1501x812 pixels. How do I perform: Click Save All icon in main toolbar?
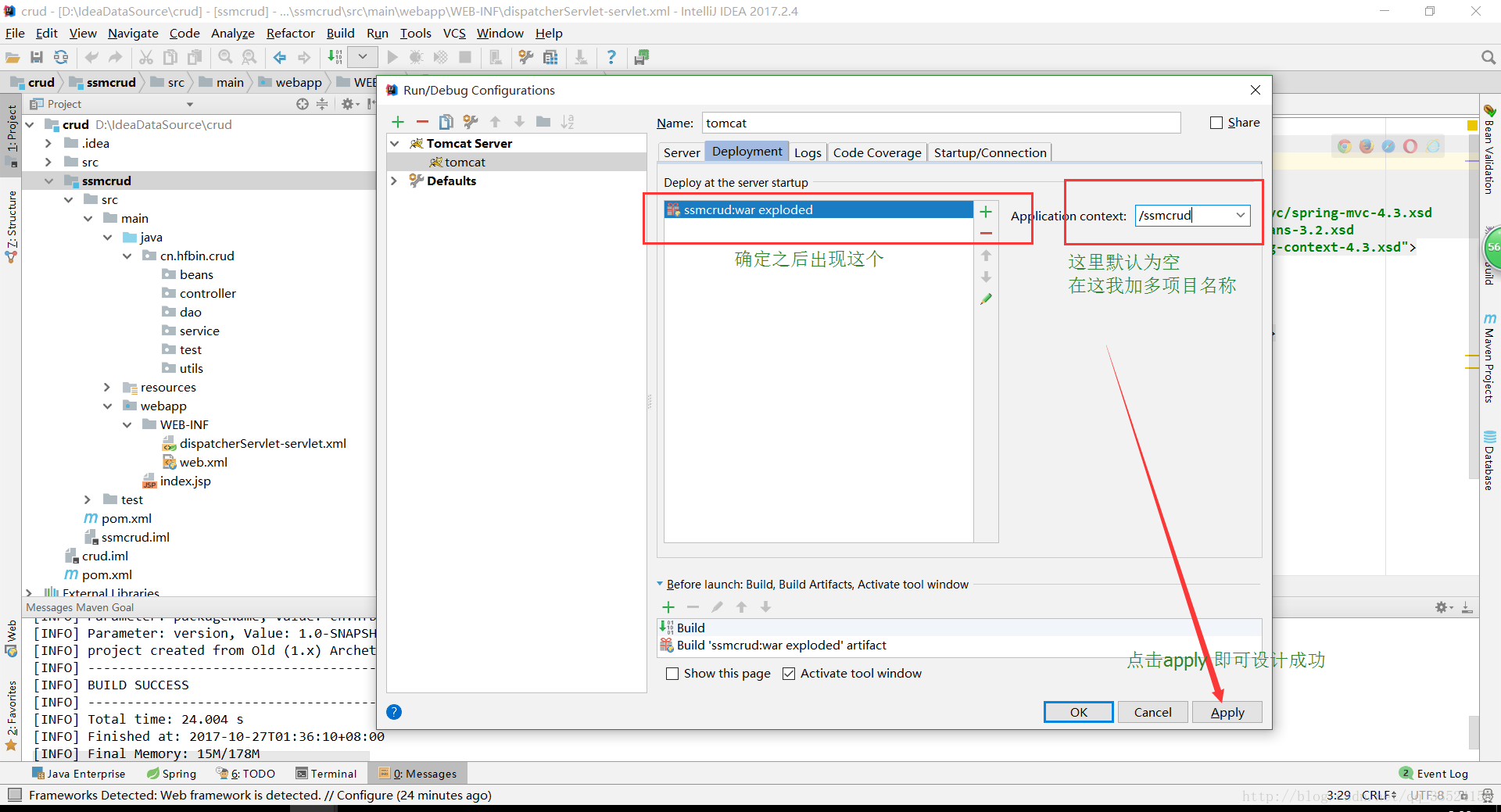pyautogui.click(x=37, y=57)
